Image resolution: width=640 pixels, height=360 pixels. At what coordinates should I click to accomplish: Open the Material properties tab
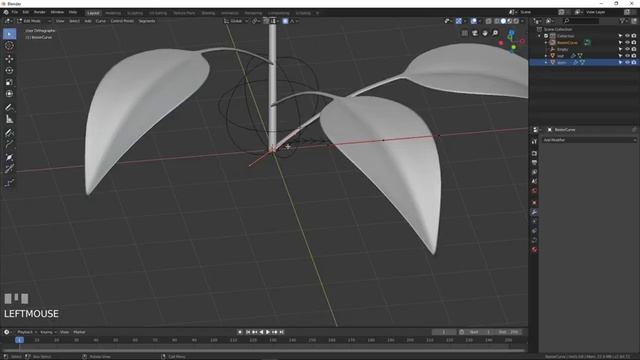coord(534,250)
